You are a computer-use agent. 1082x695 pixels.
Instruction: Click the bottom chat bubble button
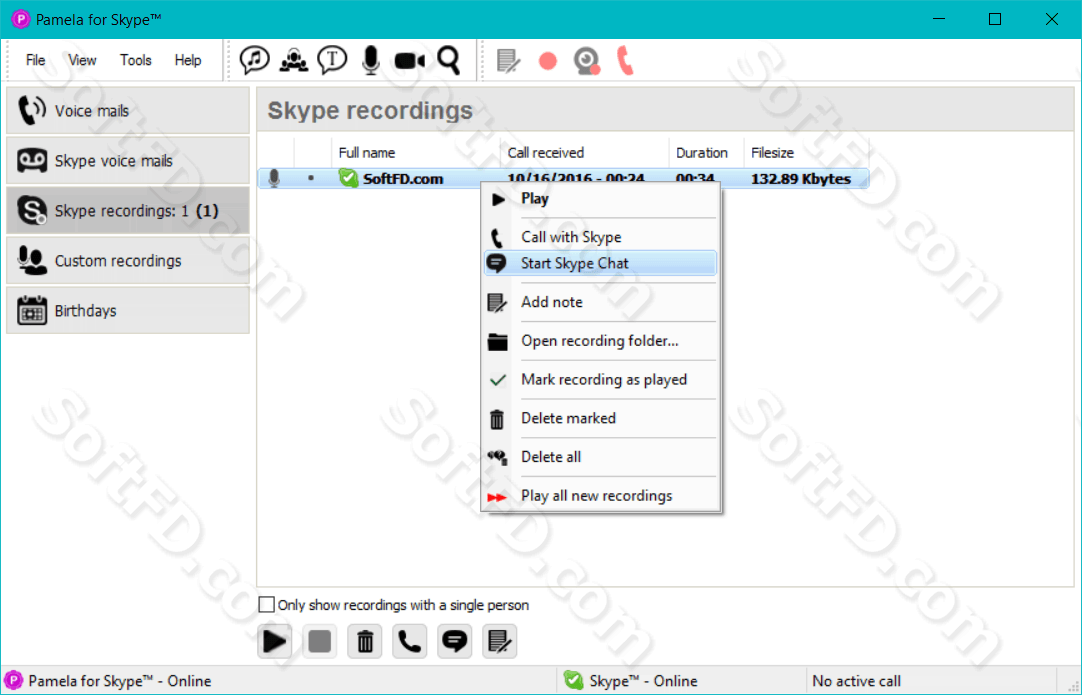(x=455, y=641)
